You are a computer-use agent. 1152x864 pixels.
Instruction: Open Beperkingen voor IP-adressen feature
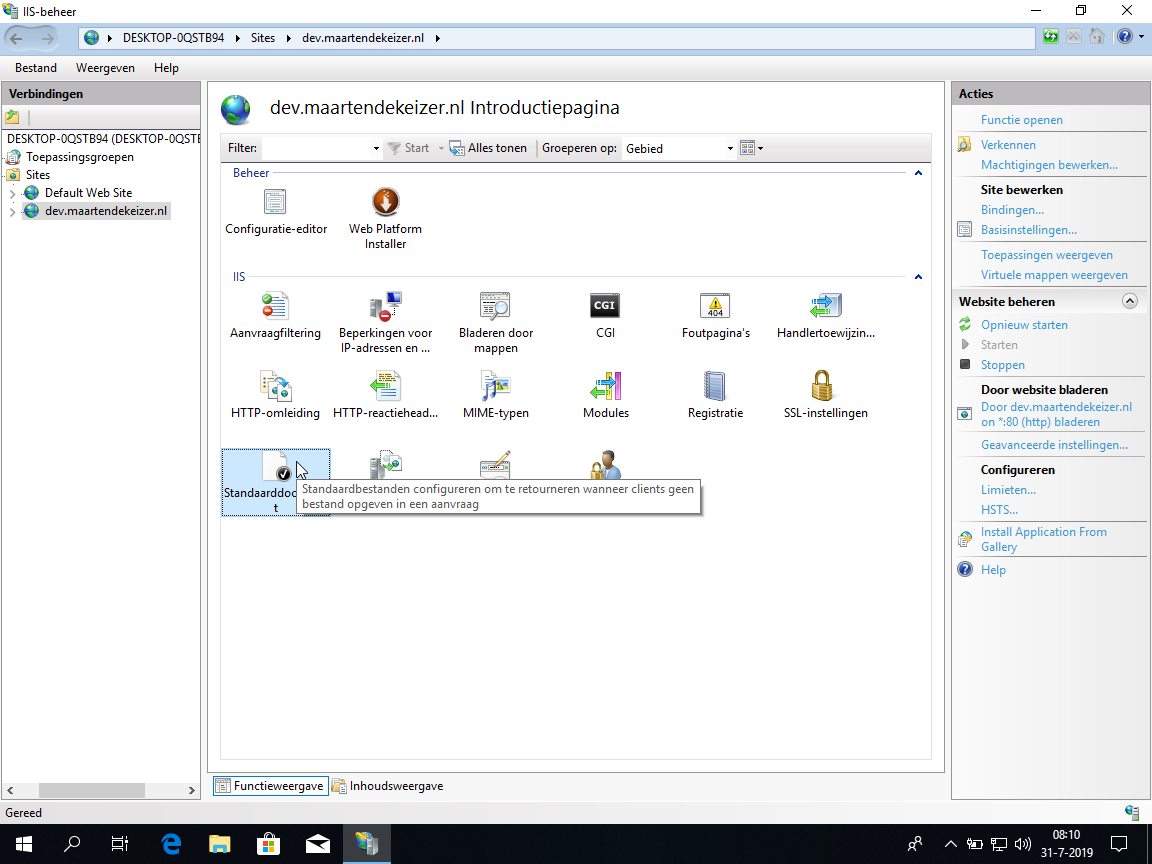[385, 306]
